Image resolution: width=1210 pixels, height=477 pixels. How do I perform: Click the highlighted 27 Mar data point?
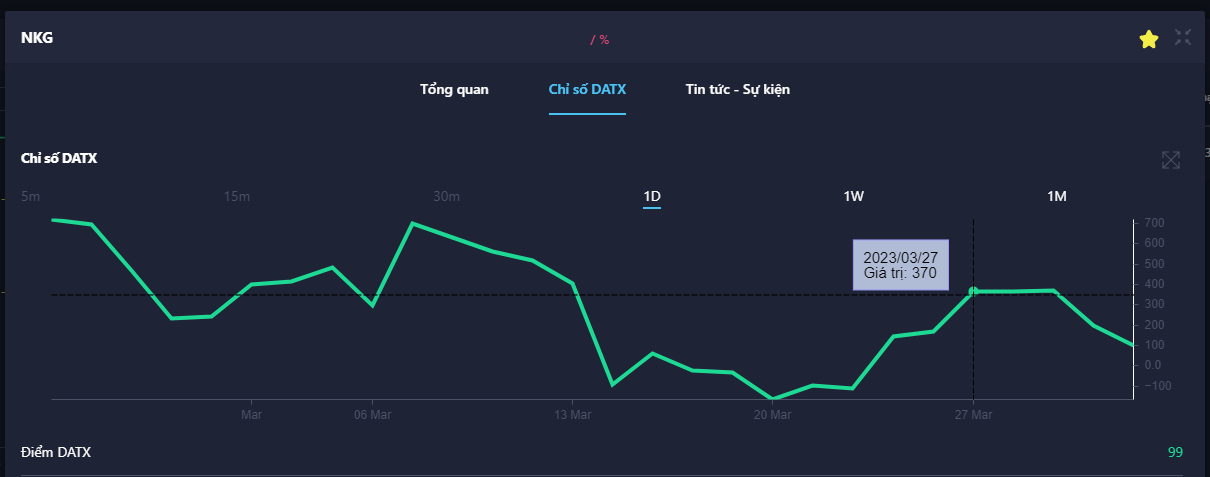(973, 291)
